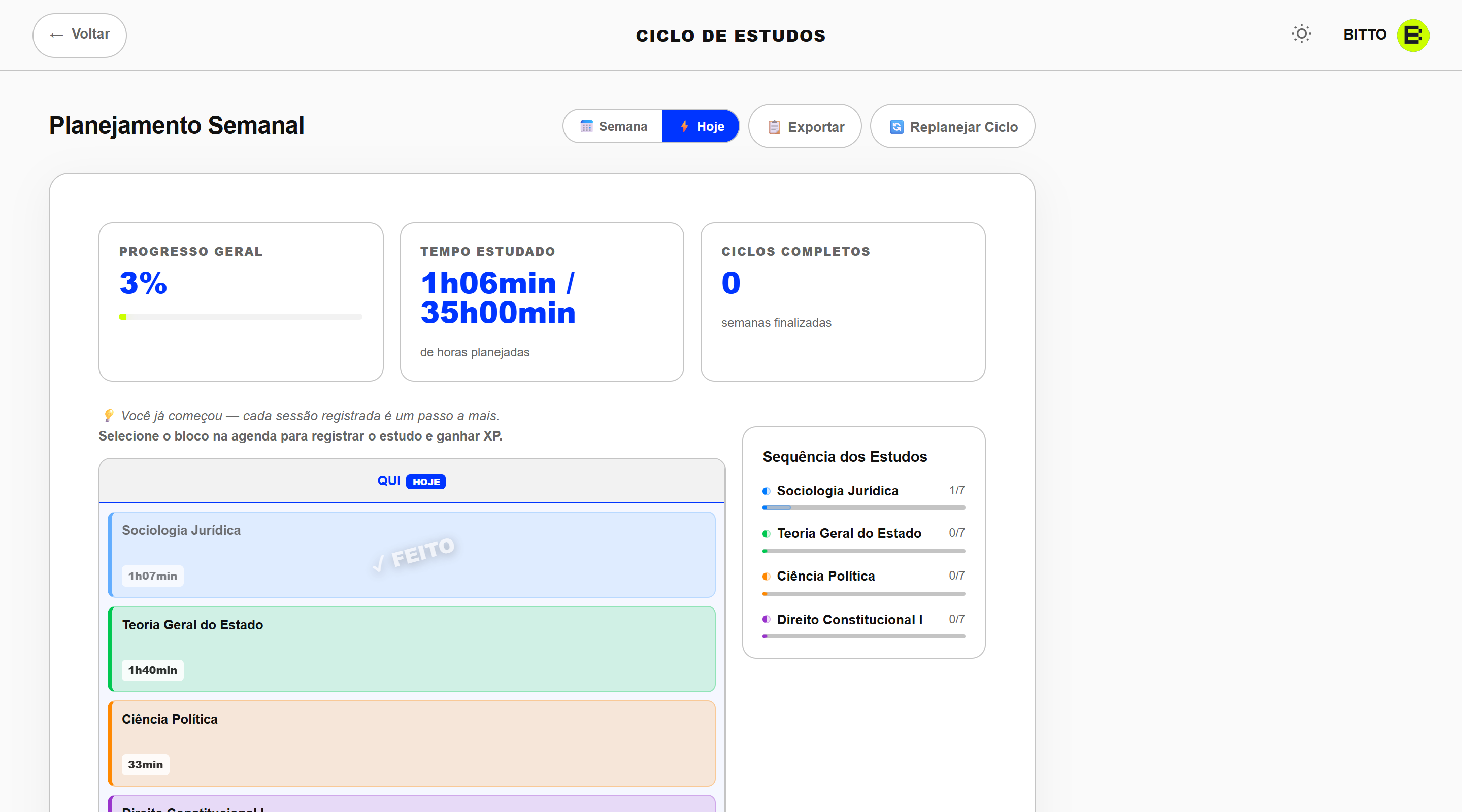Image resolution: width=1462 pixels, height=812 pixels.
Task: Click the 'de horas planejadas' caption
Action: pyautogui.click(x=475, y=352)
